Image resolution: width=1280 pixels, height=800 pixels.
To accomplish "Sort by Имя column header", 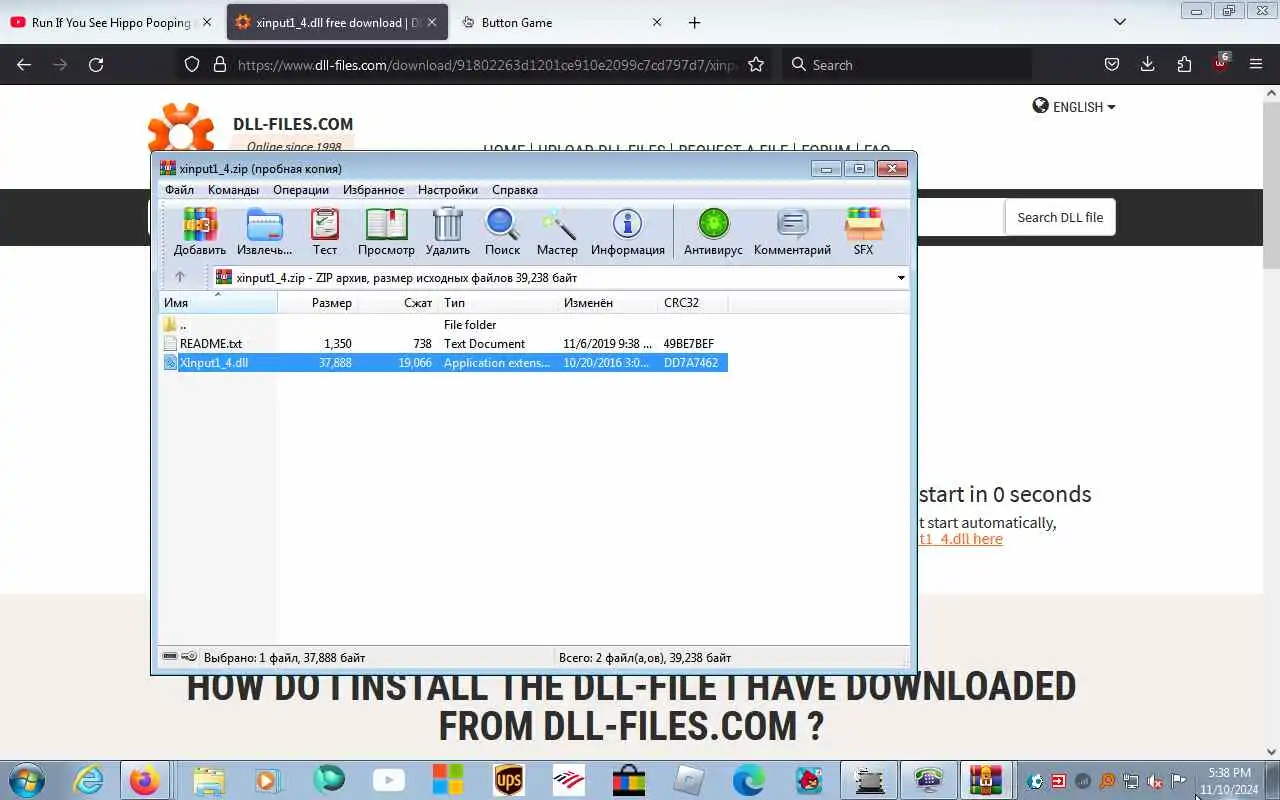I will click(x=218, y=302).
